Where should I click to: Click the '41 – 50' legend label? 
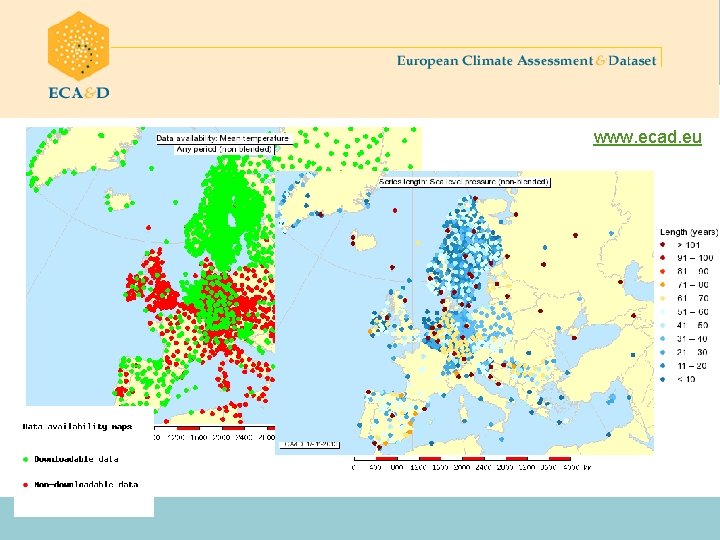point(692,325)
